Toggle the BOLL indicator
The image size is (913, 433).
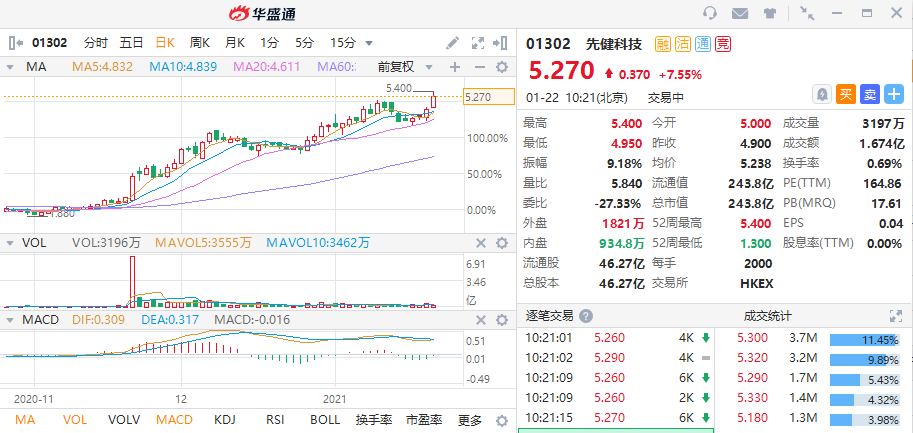pyautogui.click(x=325, y=420)
